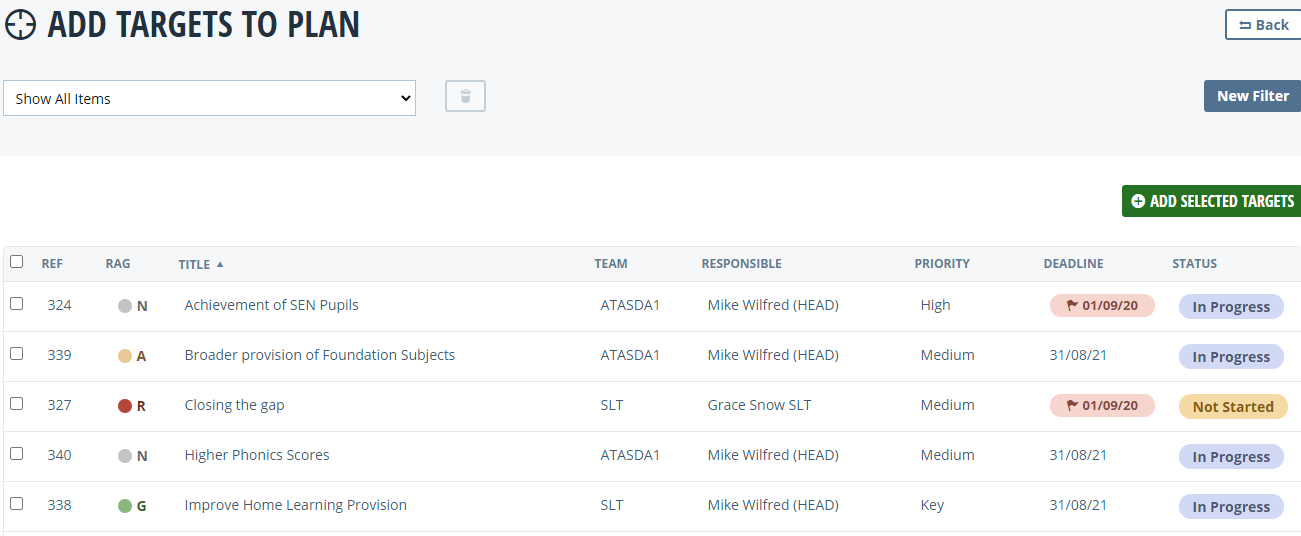Viewport: 1301px width, 536px height.
Task: Click In Progress status for row 339
Action: 1231,357
